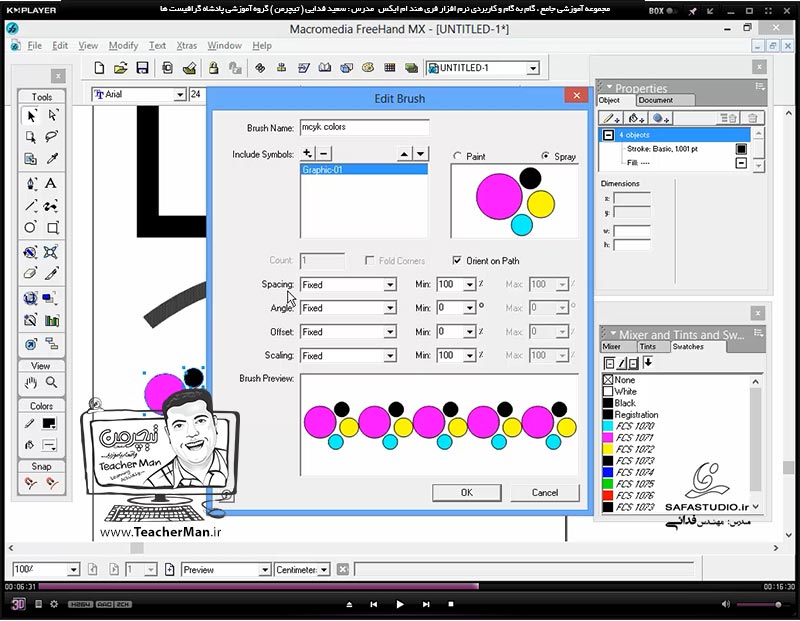This screenshot has height=621, width=800.
Task: Open the Spacing type dropdown
Action: click(390, 285)
